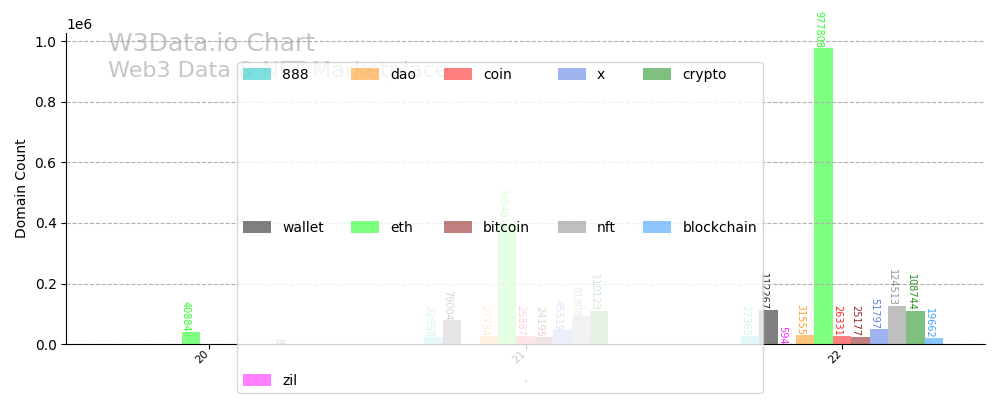Click the coin legend color swatch
The width and height of the screenshot is (1000, 400).
click(458, 74)
